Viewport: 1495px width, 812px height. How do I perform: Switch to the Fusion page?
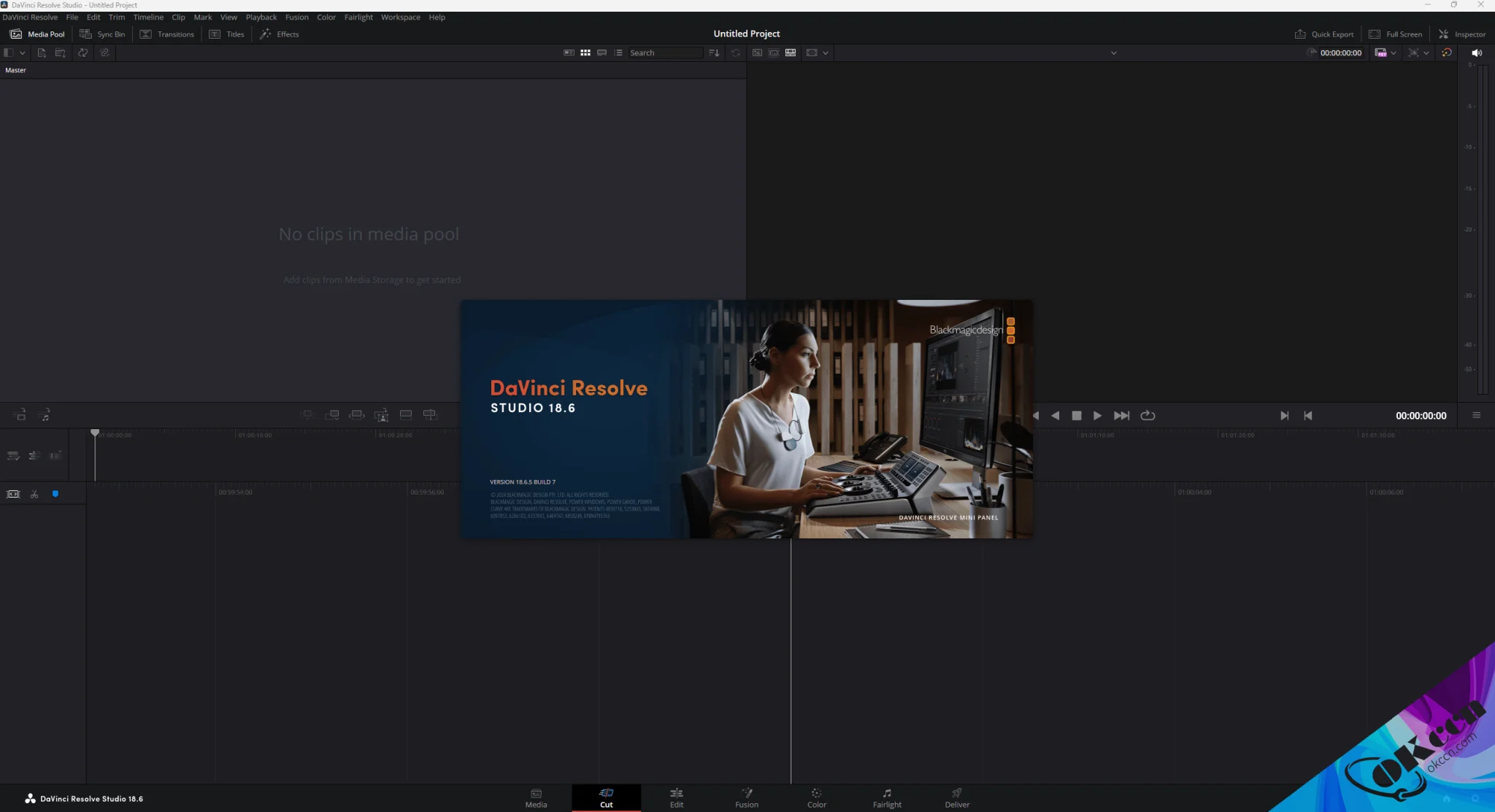click(747, 798)
